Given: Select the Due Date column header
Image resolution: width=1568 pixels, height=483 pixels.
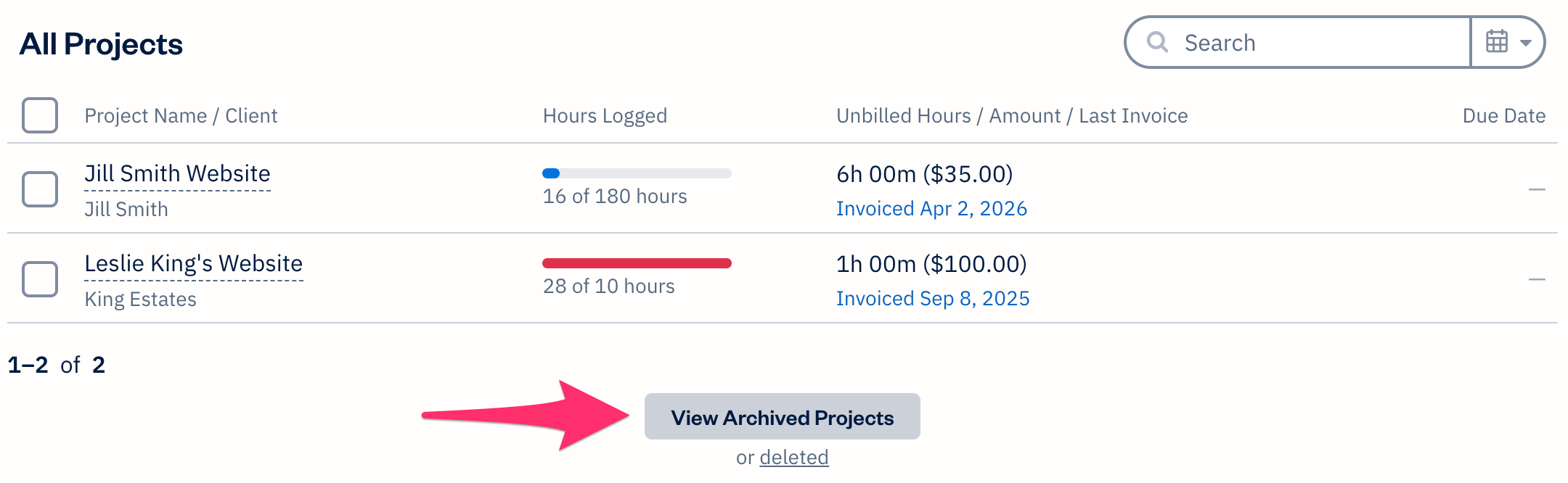Looking at the screenshot, I should [1503, 115].
